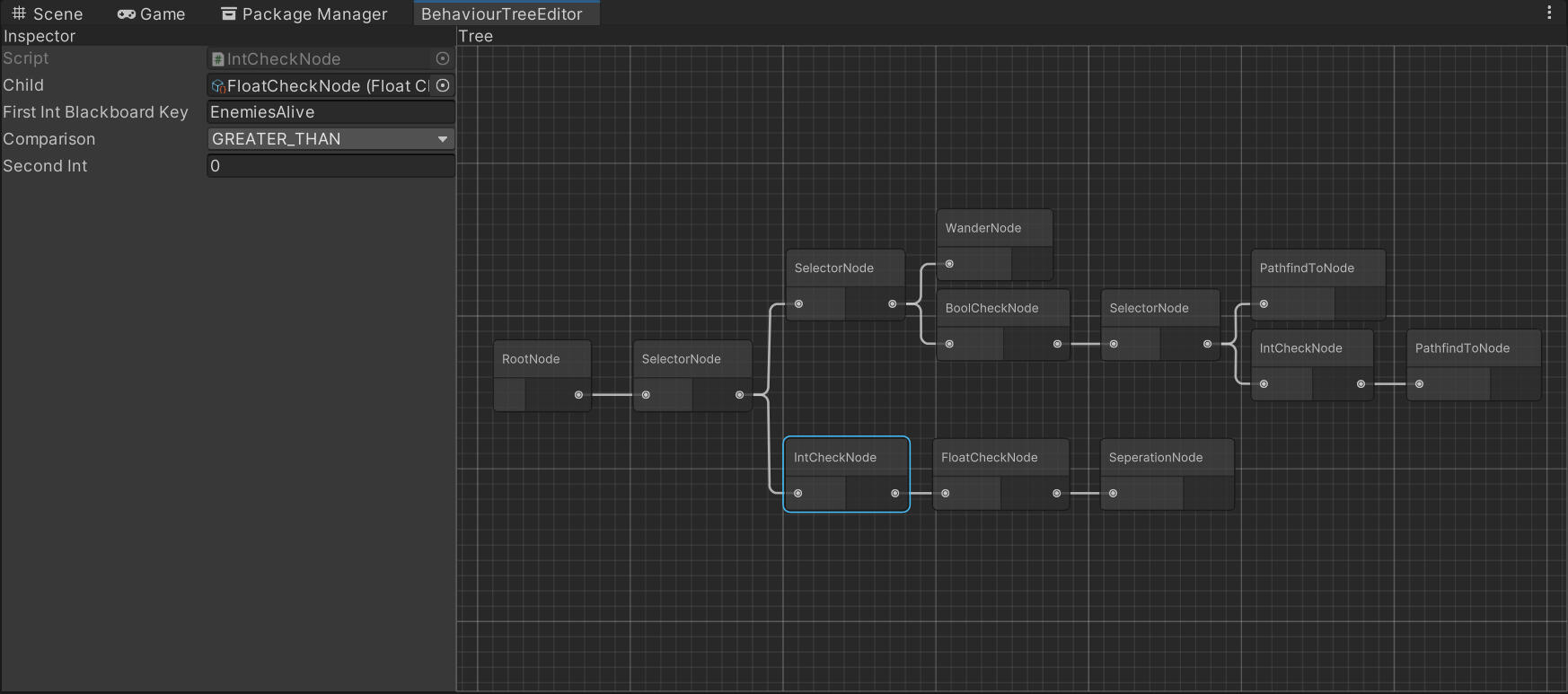Click the selected IntCheckNode output port
This screenshot has height=694, width=1568.
894,493
